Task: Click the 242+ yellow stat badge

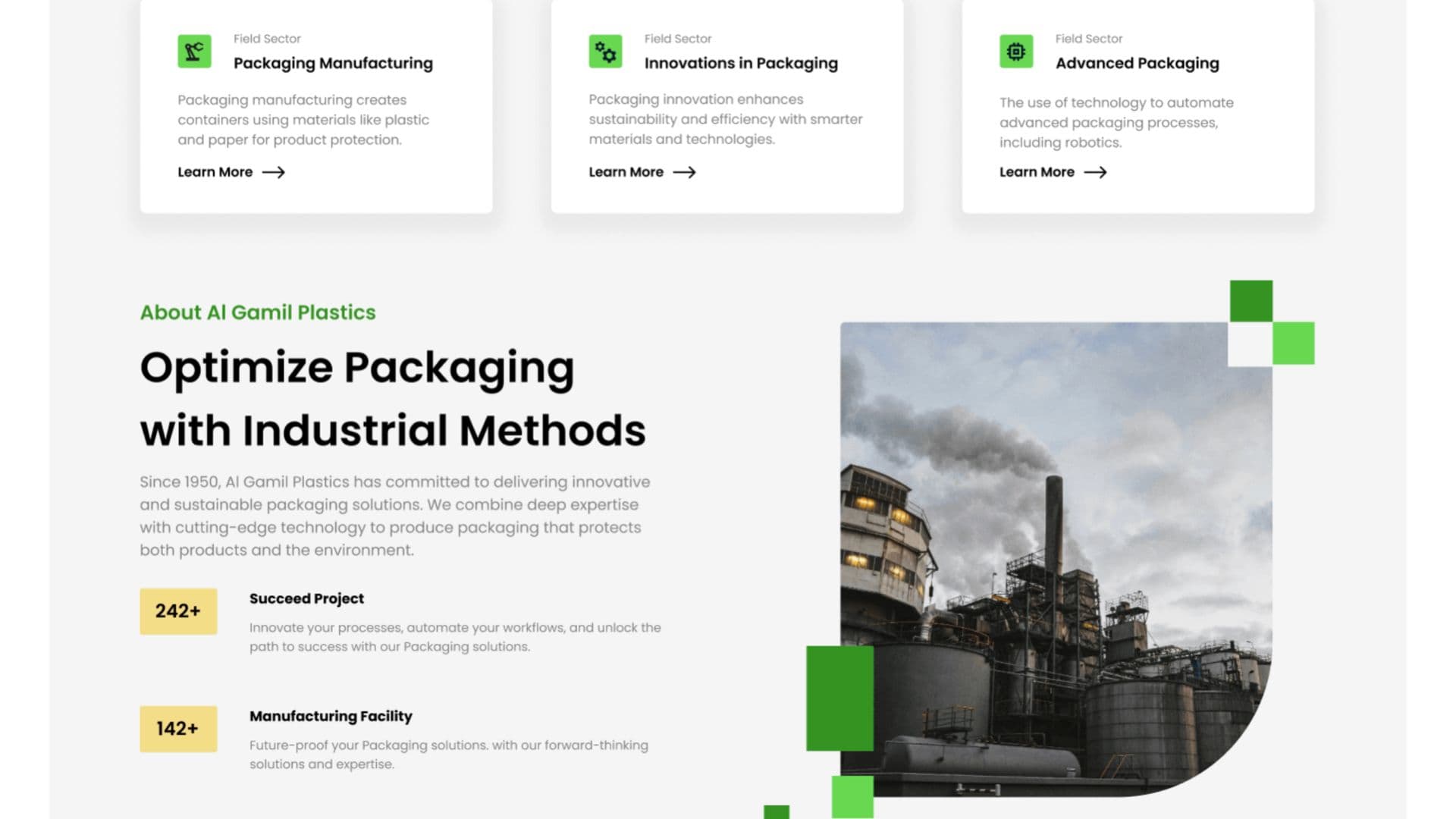Action: (178, 611)
